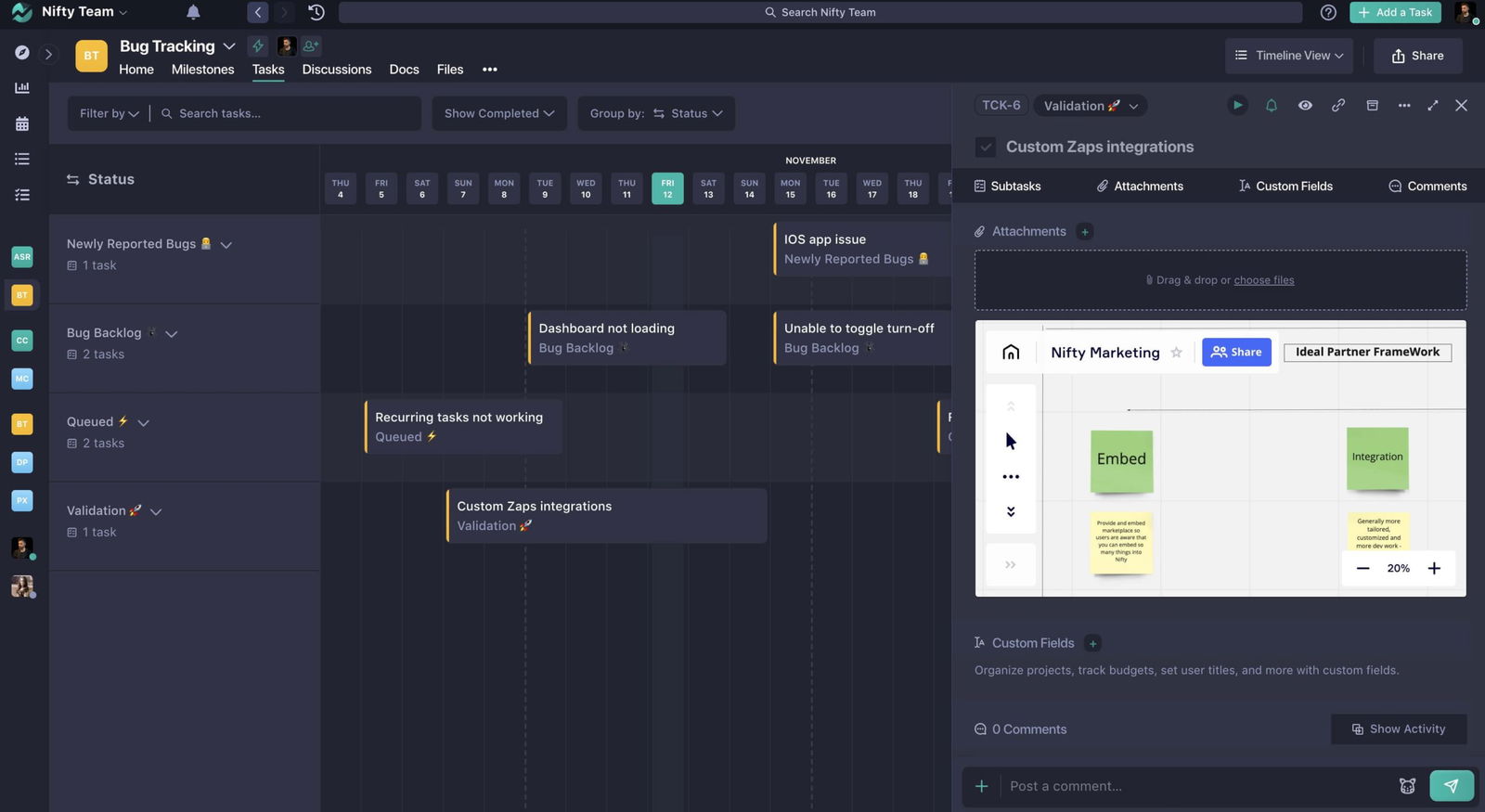Open the Timeline View dropdown
Screen dimensions: 1485x812
[1289, 56]
